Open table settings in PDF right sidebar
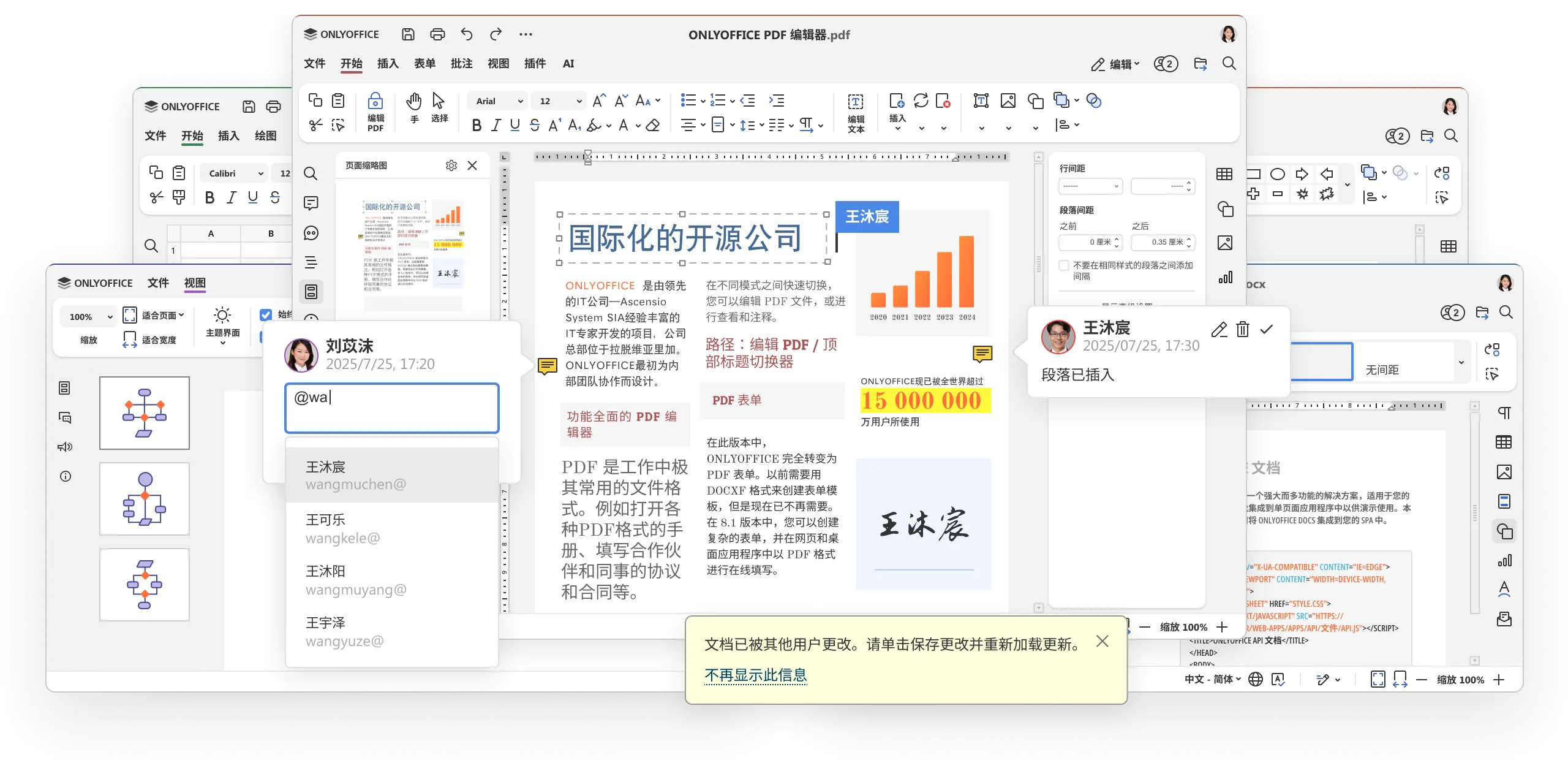The image size is (1568, 760). tap(1224, 174)
